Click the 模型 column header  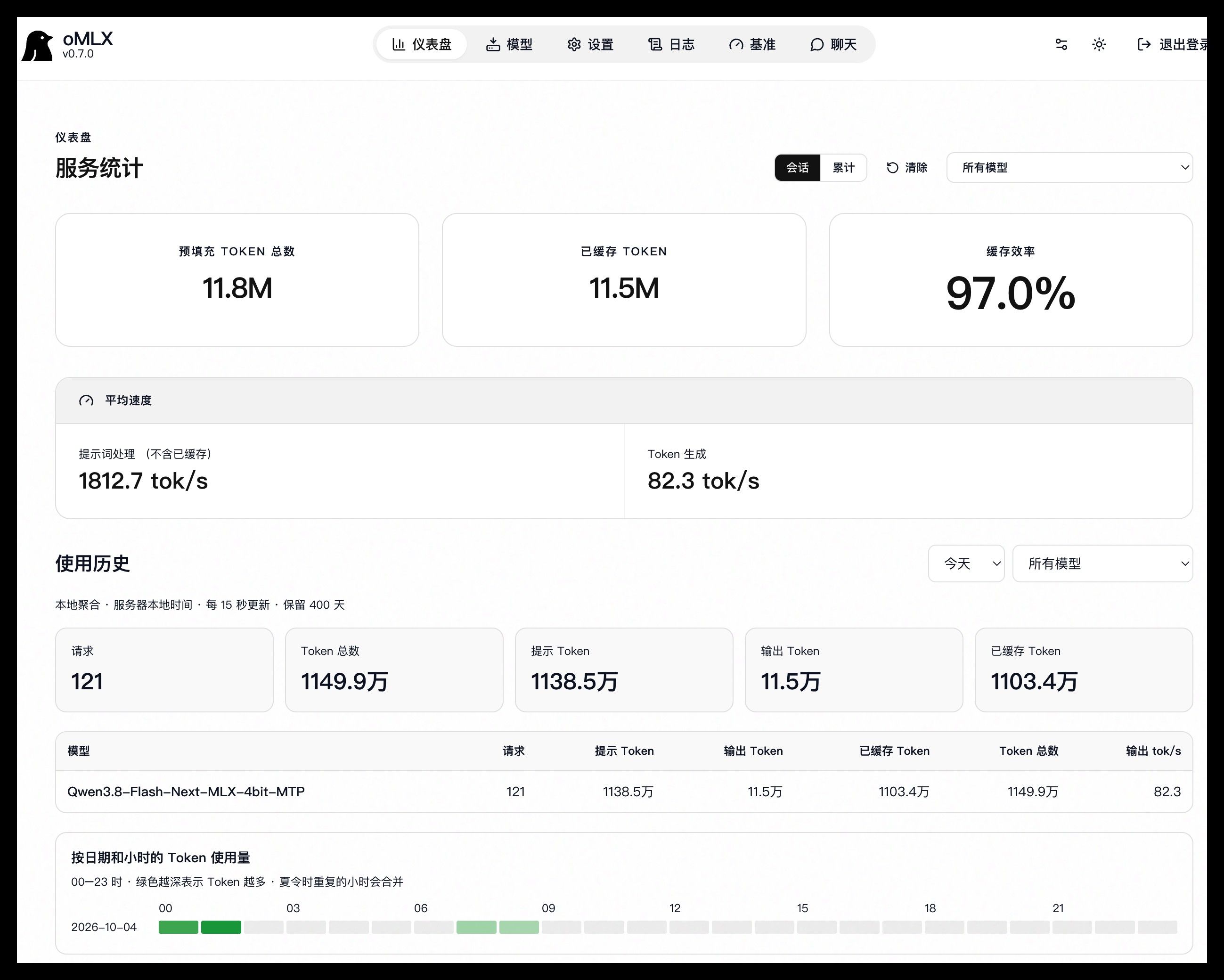tap(78, 751)
